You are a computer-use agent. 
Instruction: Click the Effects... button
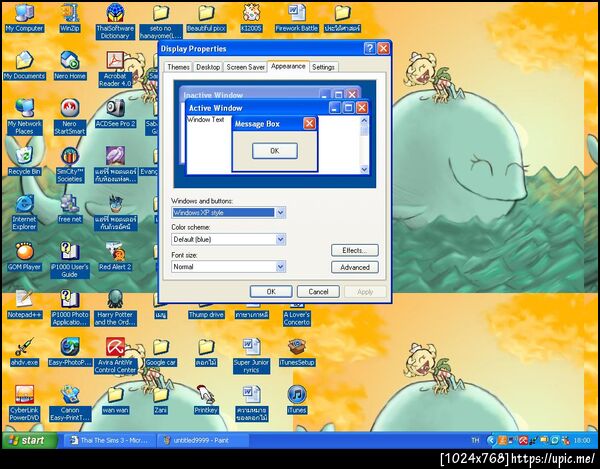355,251
